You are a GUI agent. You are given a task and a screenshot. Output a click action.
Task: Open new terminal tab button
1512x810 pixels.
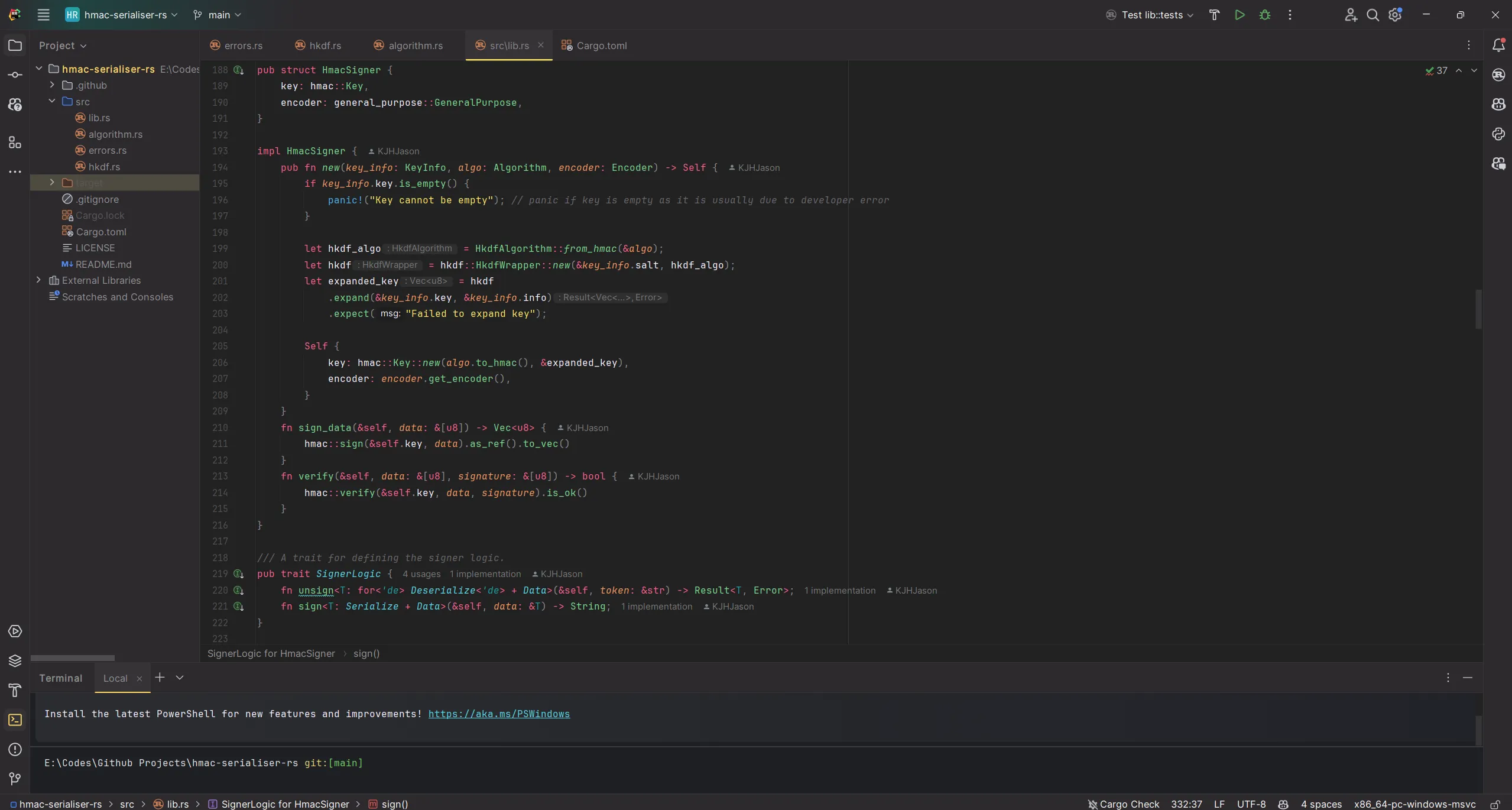[x=158, y=678]
